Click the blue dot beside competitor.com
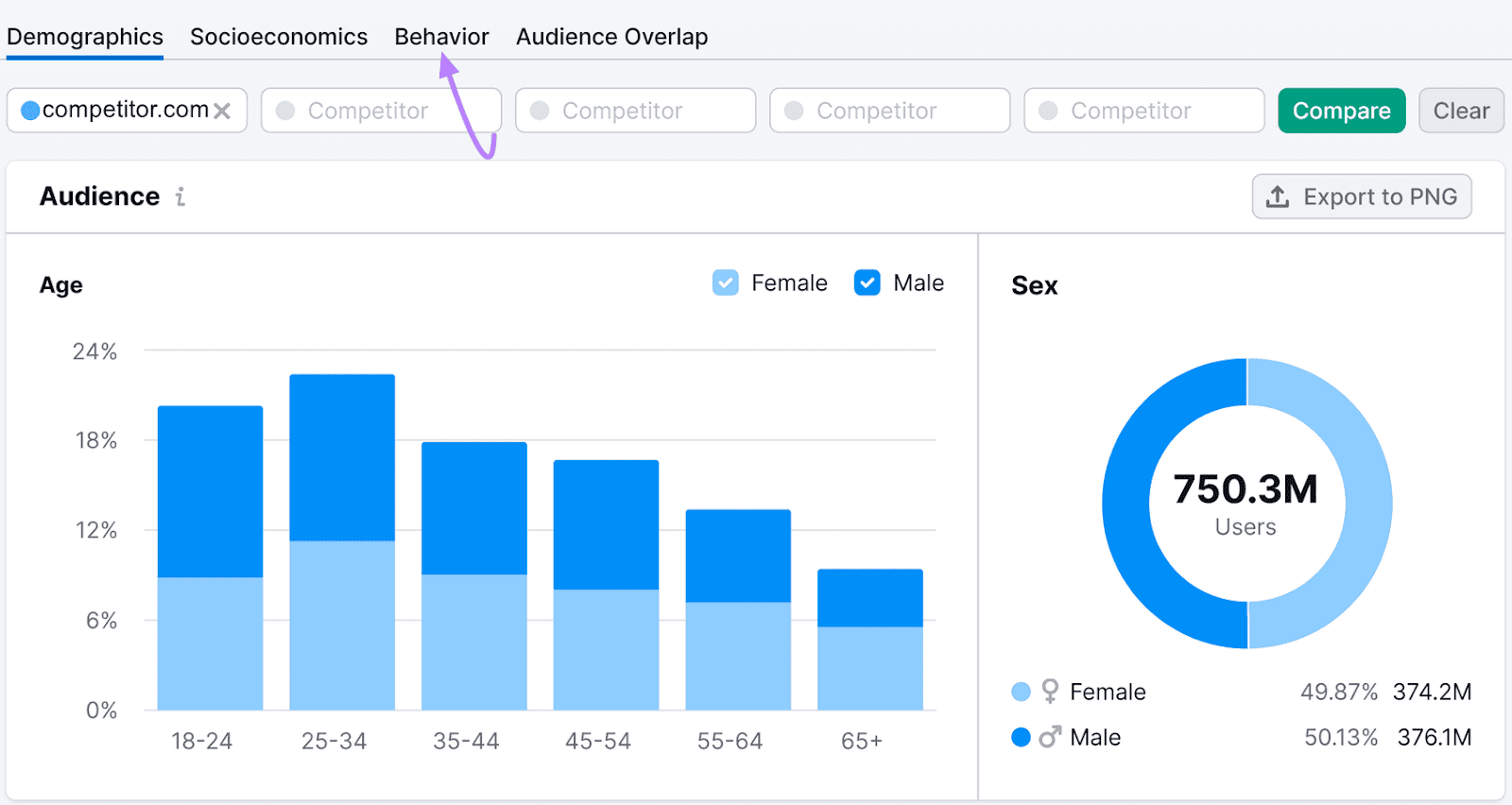The width and height of the screenshot is (1512, 805). (30, 111)
